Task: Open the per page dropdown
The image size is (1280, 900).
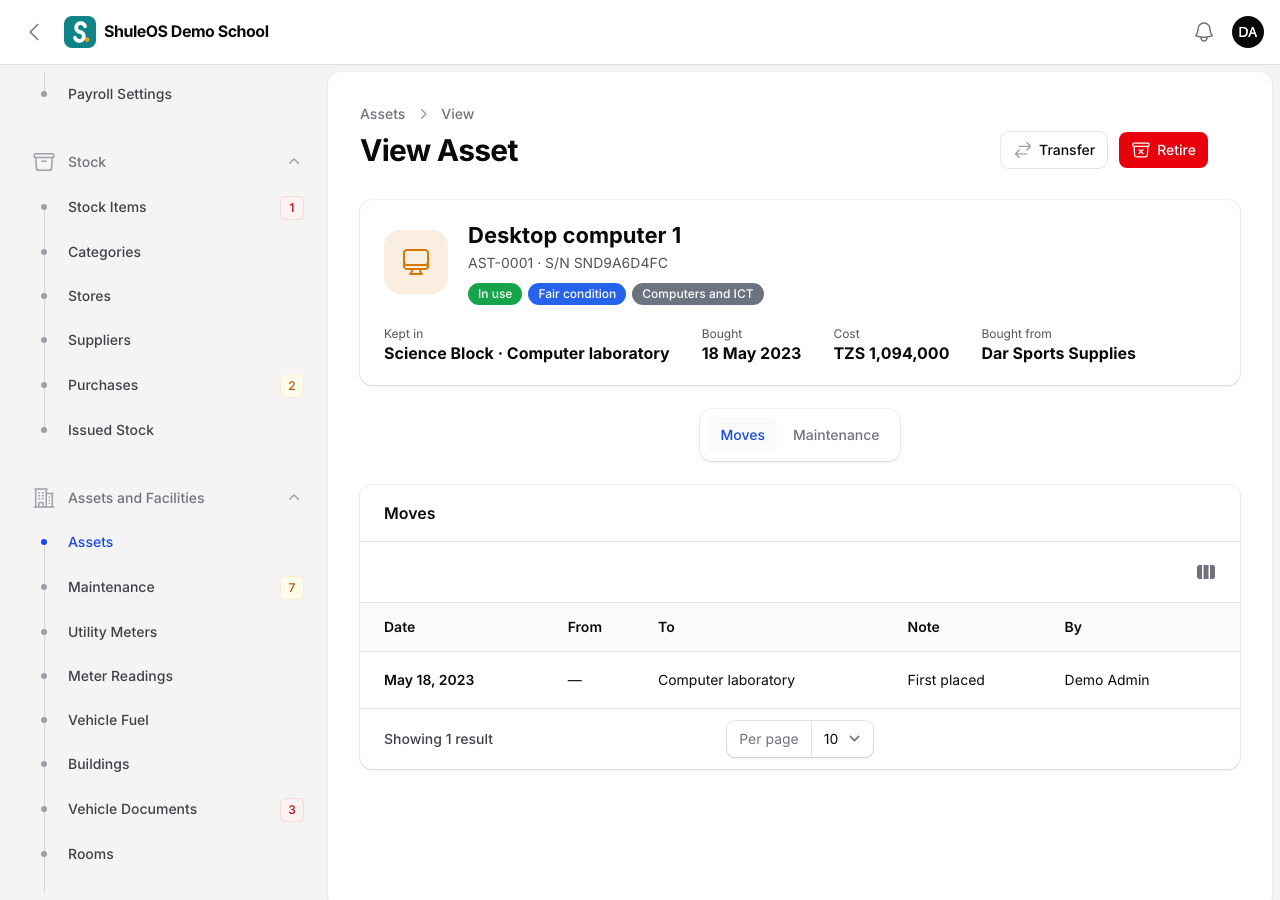Action: pos(842,739)
